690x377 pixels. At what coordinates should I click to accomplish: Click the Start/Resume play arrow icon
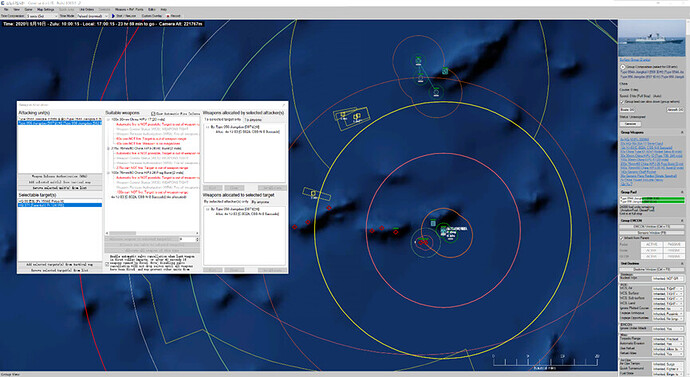(x=114, y=15)
